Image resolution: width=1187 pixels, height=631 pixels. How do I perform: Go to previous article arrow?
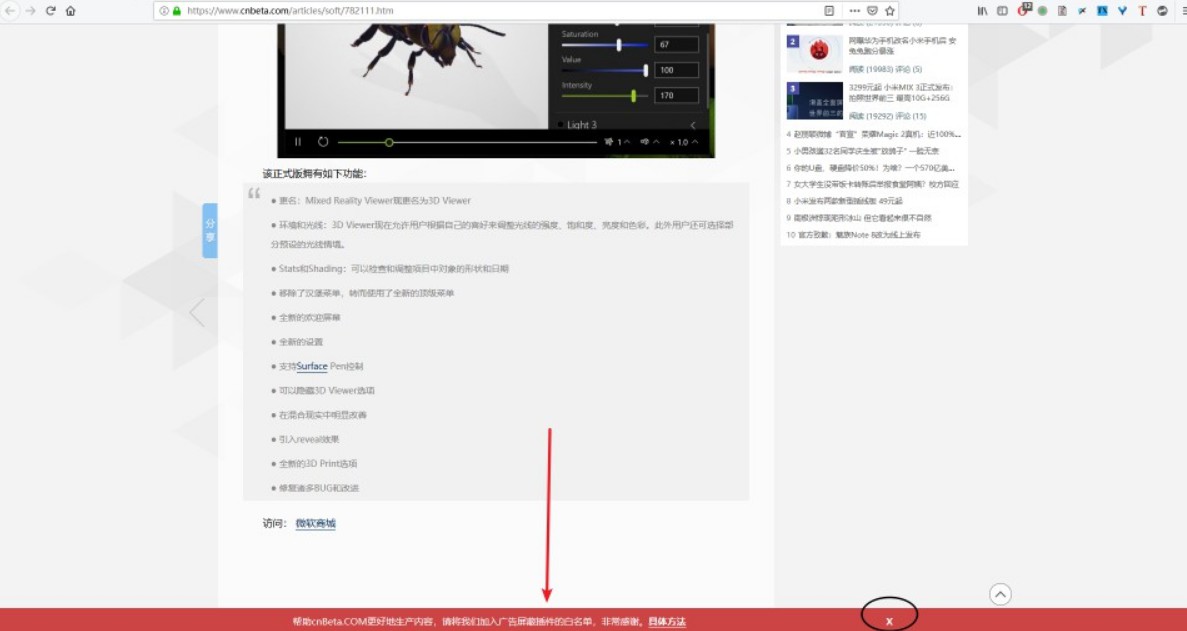point(197,313)
